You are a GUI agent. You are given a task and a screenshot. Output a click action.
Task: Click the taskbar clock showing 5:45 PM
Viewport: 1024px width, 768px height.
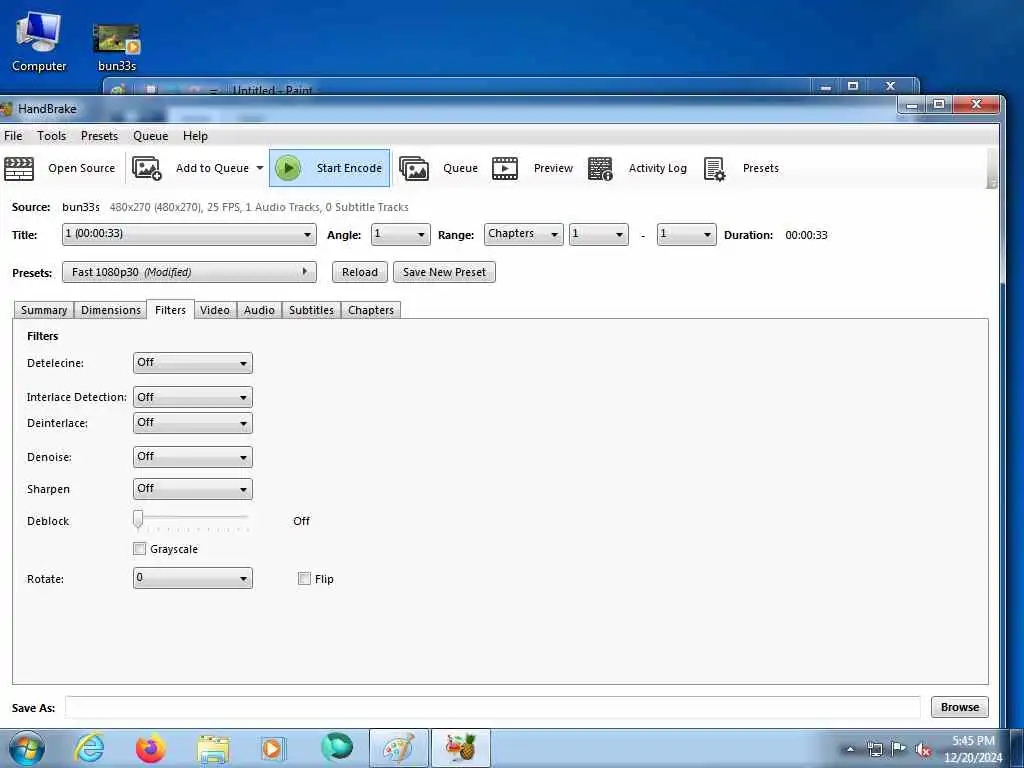(973, 749)
